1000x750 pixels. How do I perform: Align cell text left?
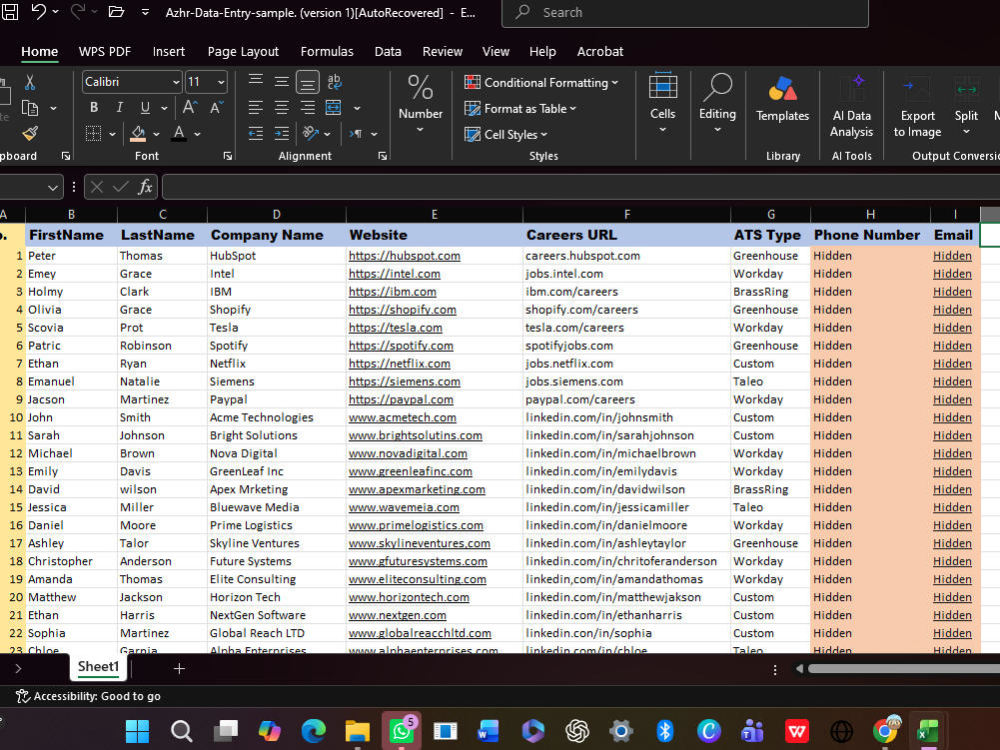(x=256, y=107)
